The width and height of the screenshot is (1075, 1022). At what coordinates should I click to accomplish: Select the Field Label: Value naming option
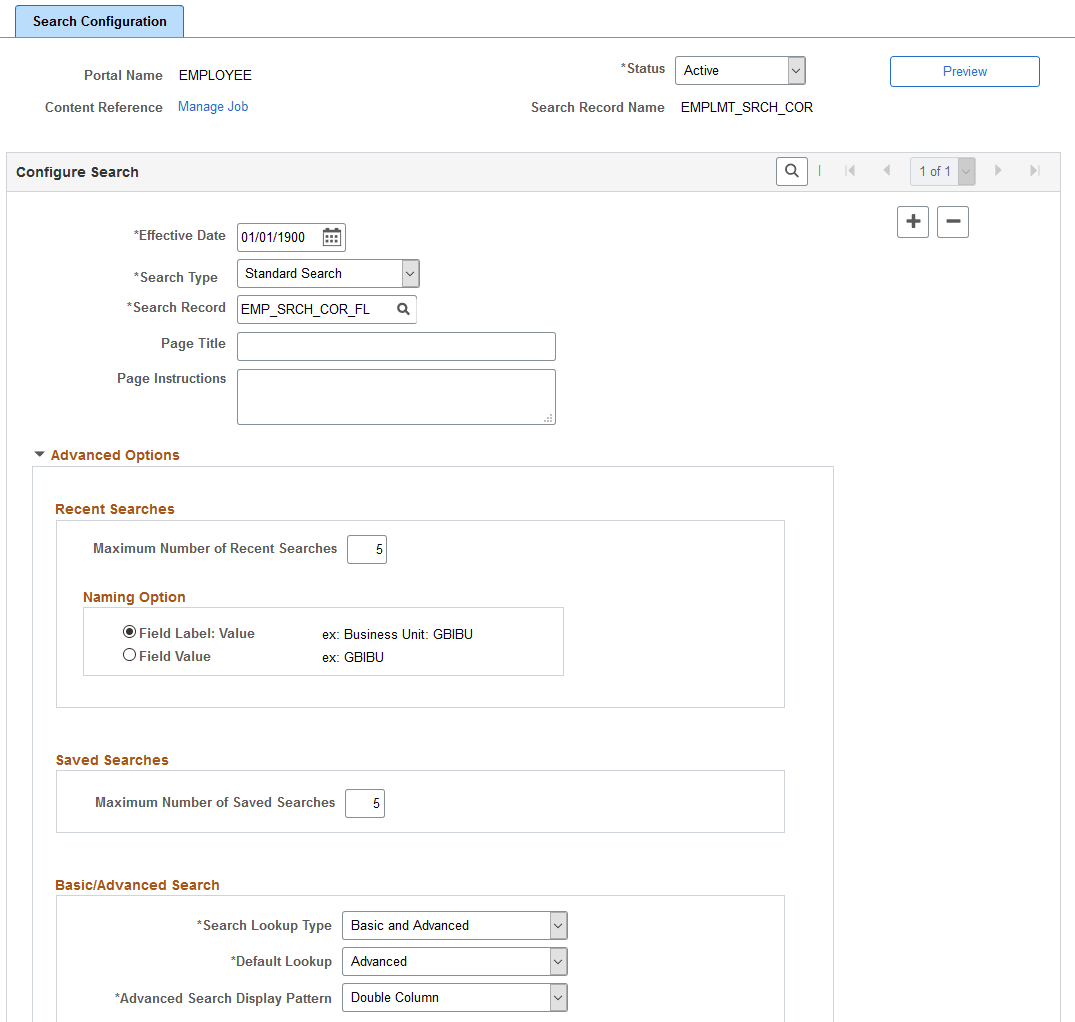(129, 631)
